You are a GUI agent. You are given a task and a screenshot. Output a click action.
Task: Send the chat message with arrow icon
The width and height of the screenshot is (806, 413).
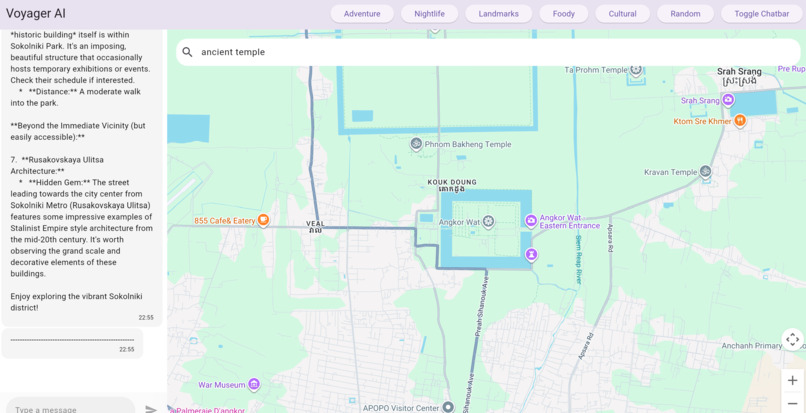[151, 409]
